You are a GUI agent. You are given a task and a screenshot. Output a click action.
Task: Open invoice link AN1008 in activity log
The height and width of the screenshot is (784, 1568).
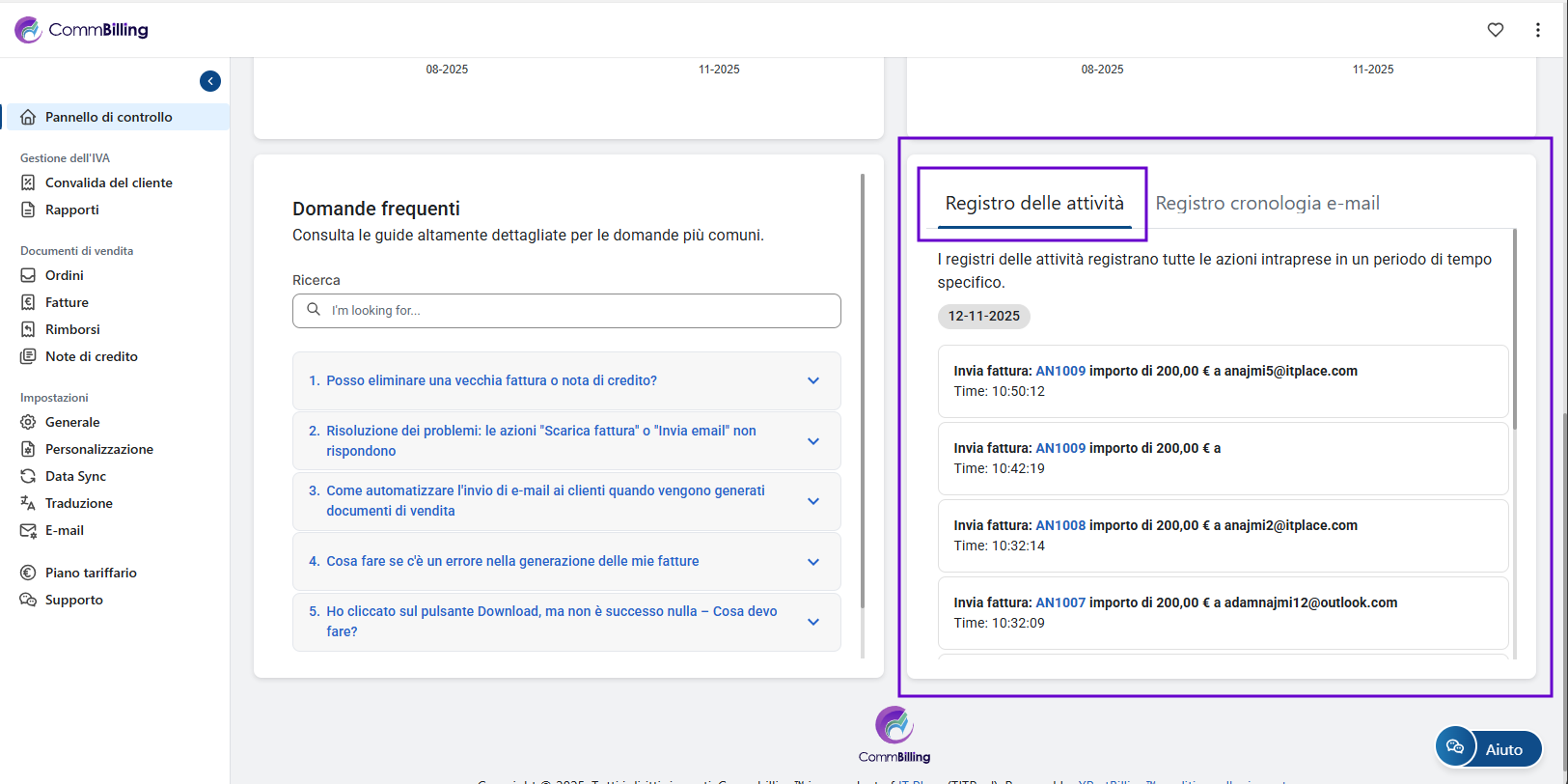coord(1060,525)
